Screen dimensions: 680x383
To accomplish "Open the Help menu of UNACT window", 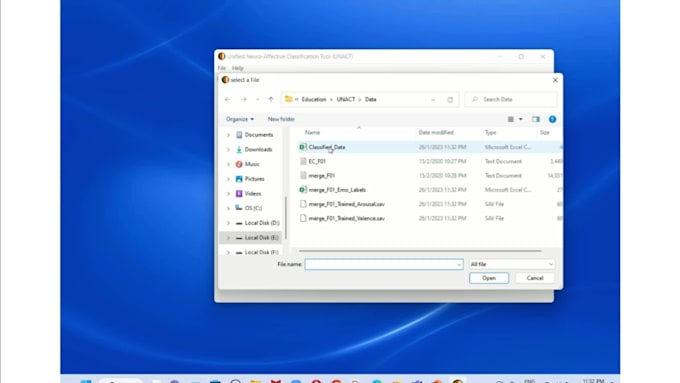I will point(238,68).
